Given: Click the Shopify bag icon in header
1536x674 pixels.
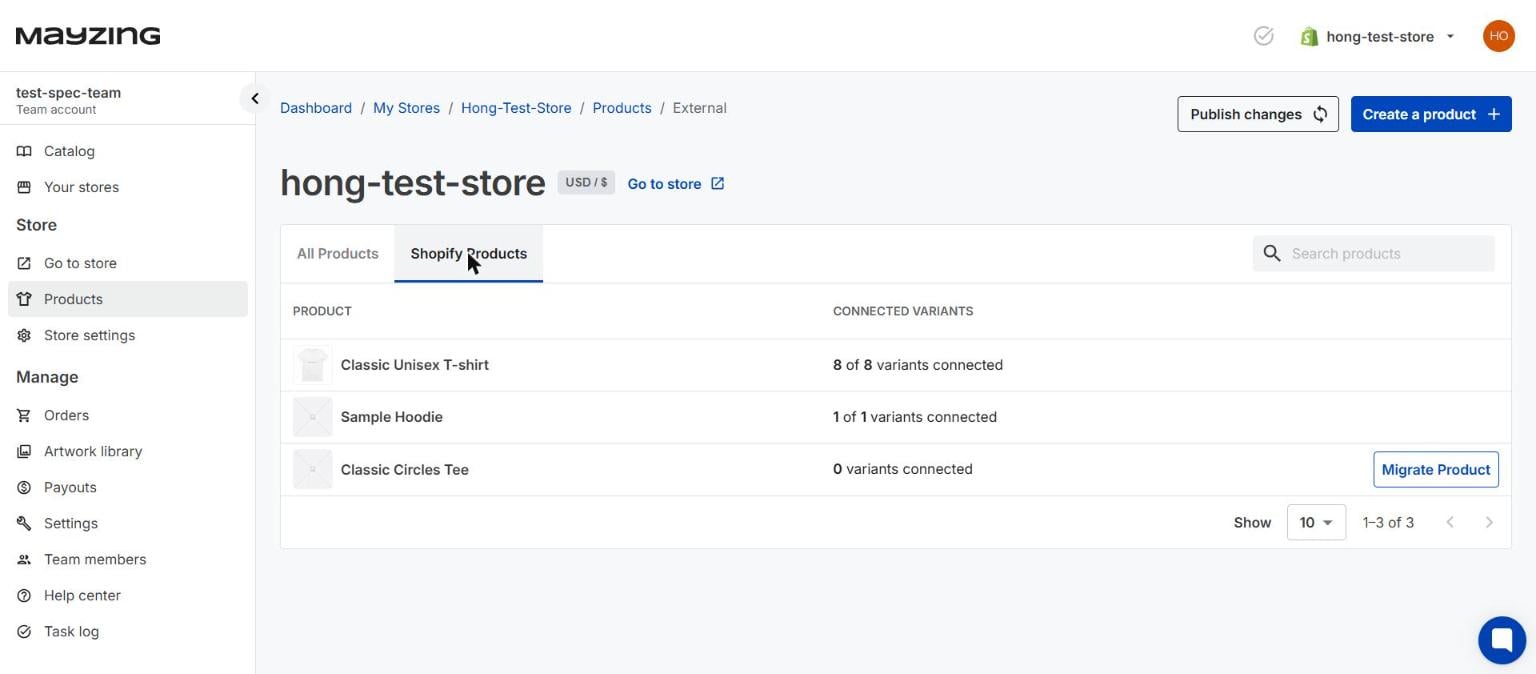Looking at the screenshot, I should tap(1309, 36).
